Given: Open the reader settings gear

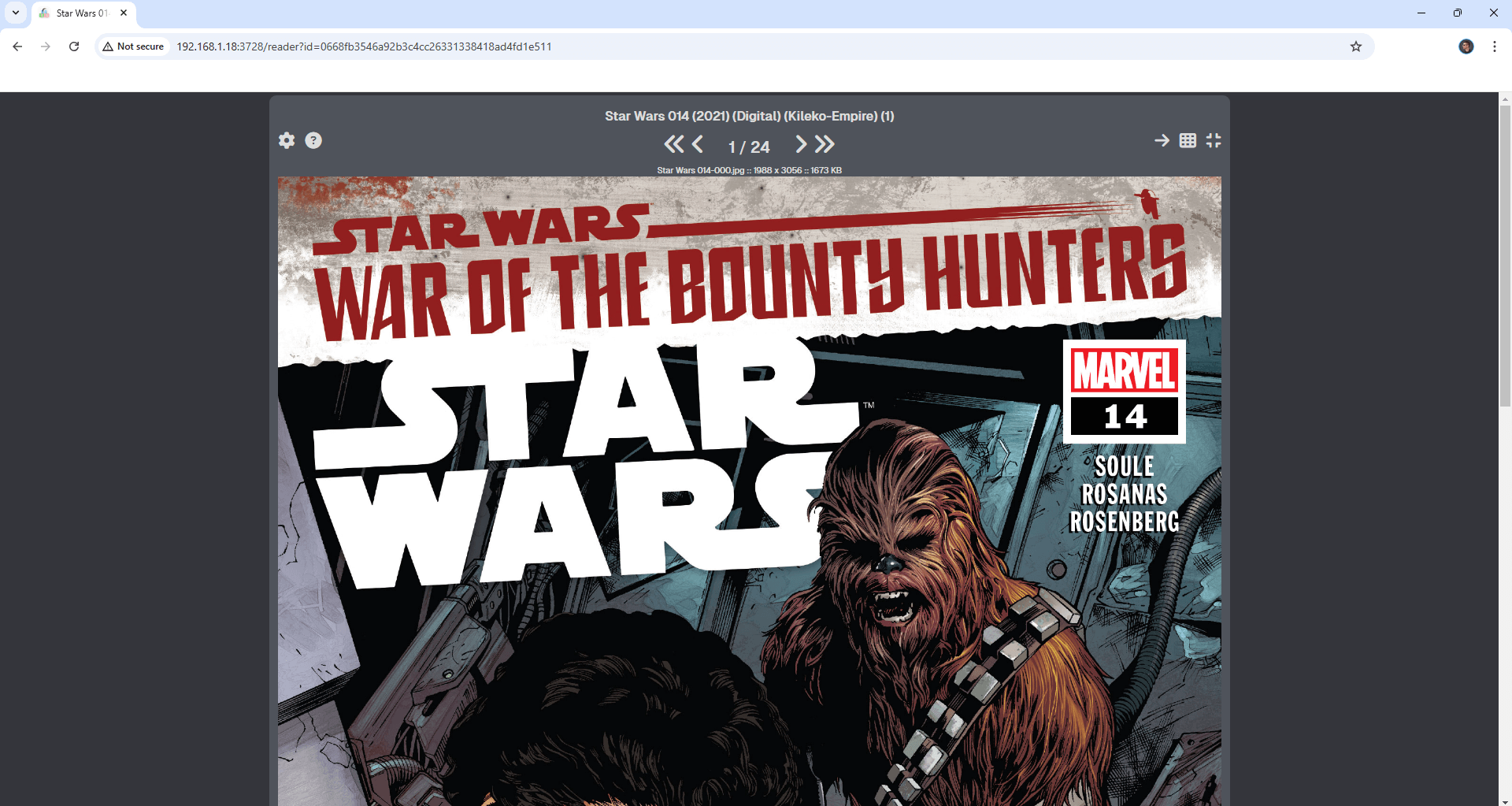Looking at the screenshot, I should point(287,140).
